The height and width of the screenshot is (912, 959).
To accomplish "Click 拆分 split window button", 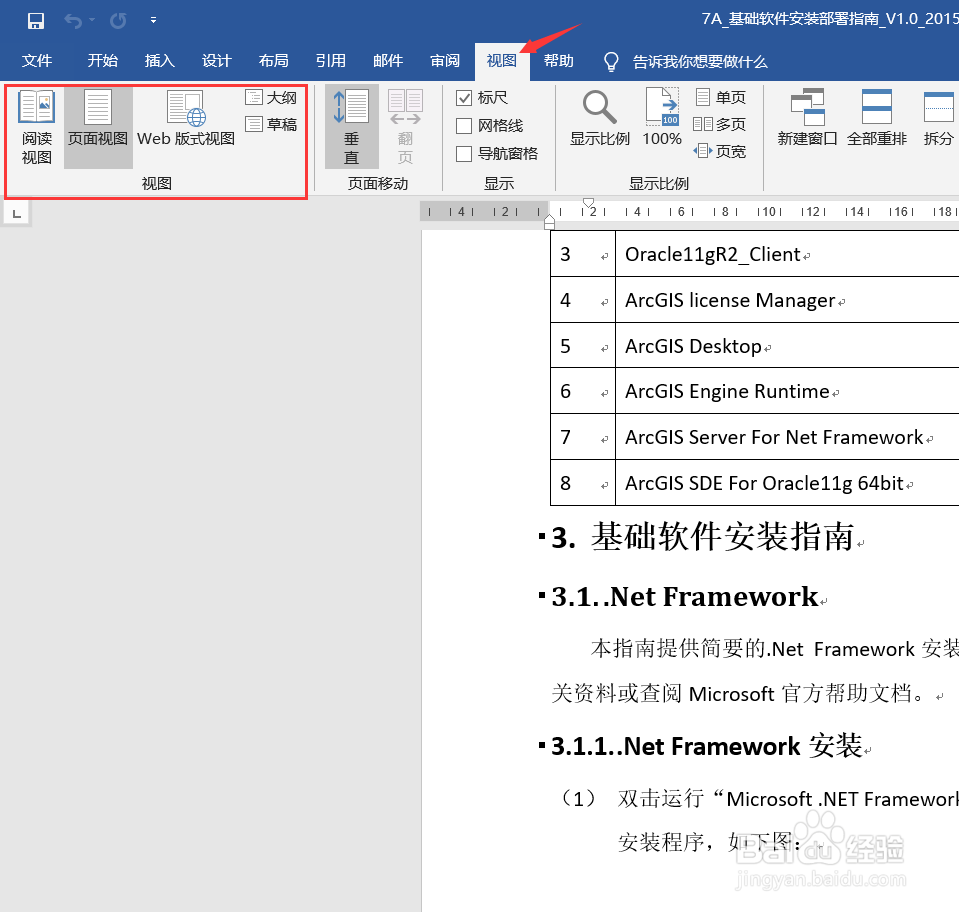I will (x=938, y=119).
